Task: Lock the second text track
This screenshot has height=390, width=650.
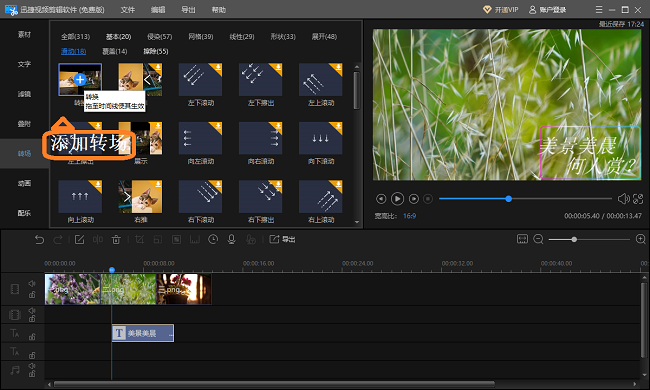Action: tap(32, 355)
